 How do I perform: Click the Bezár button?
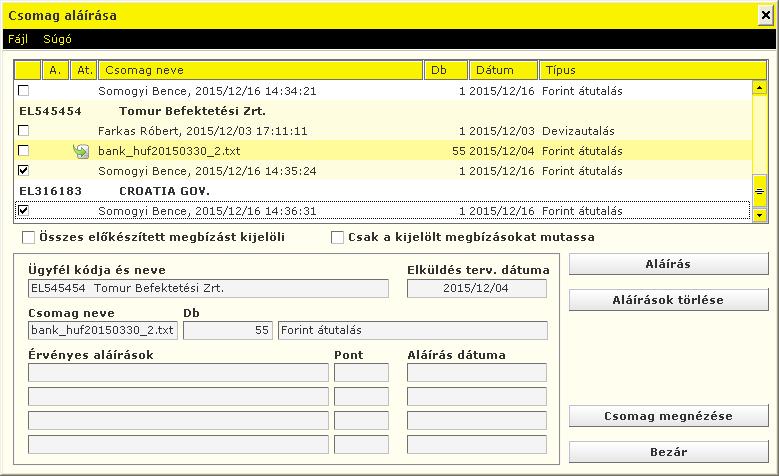[668, 452]
